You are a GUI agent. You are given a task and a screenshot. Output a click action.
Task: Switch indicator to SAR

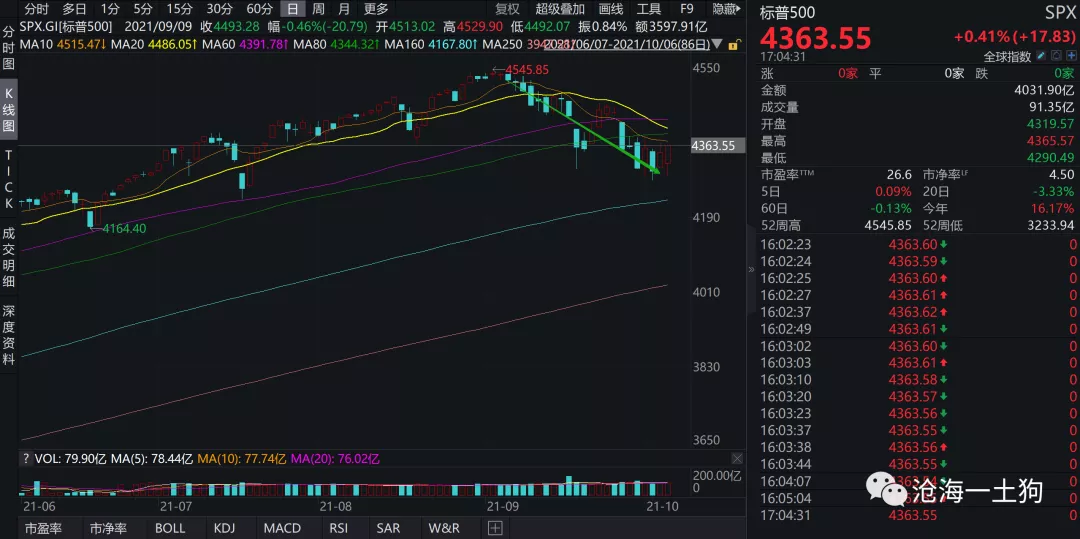coord(388,528)
